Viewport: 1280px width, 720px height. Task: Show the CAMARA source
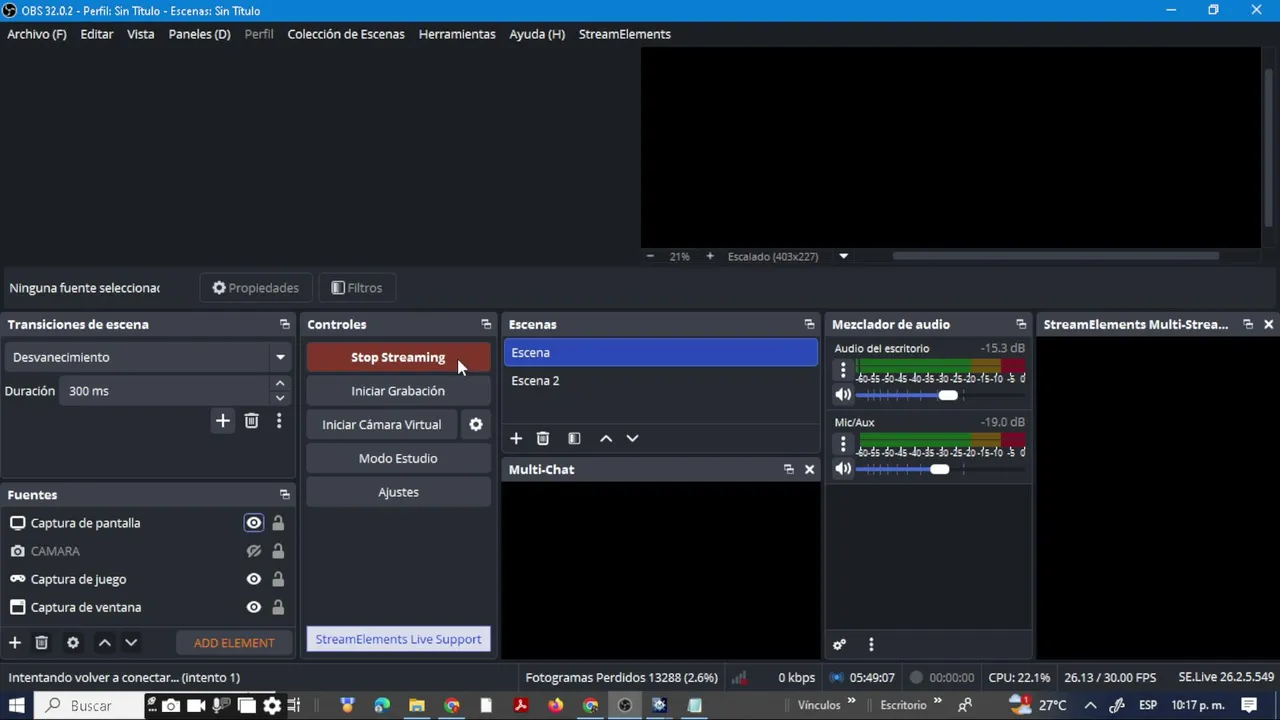tap(254, 551)
